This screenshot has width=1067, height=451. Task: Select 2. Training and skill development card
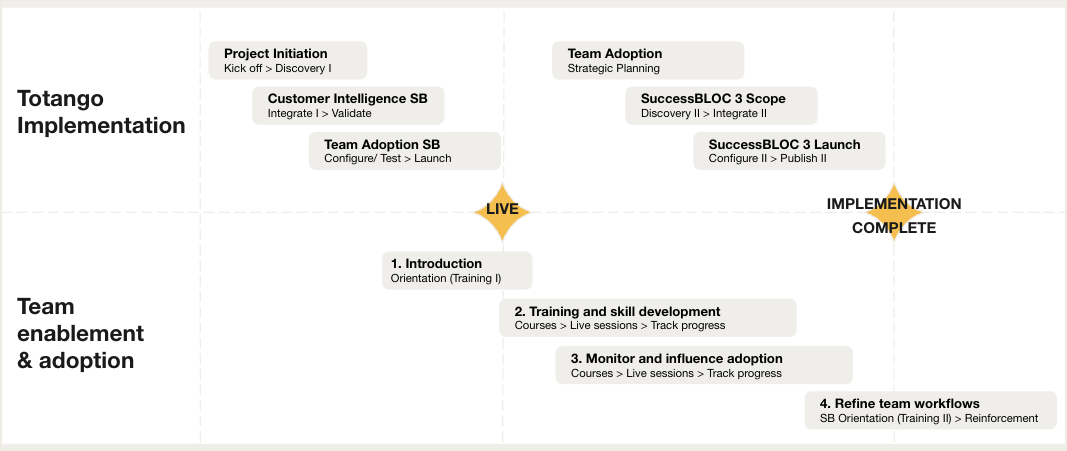[x=648, y=318]
